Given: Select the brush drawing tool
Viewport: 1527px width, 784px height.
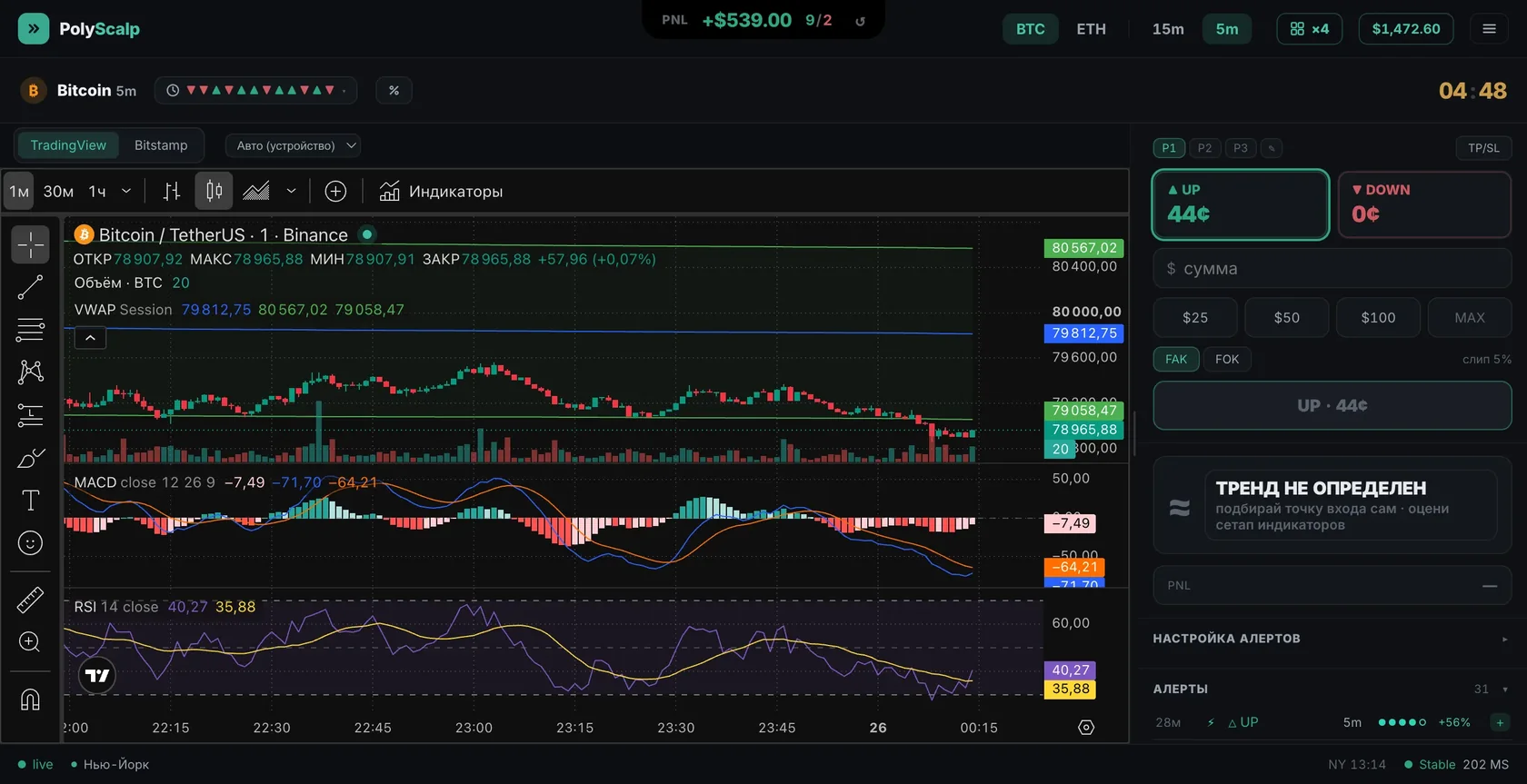Looking at the screenshot, I should point(30,458).
